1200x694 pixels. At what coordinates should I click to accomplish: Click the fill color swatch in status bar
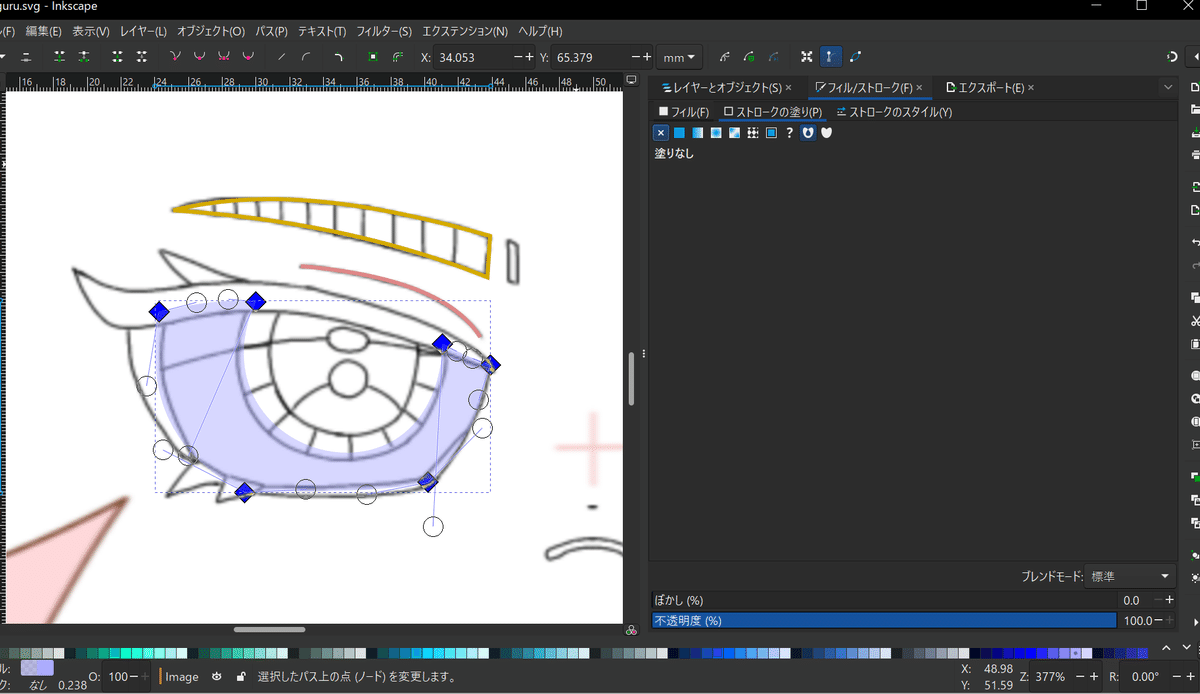click(x=37, y=667)
